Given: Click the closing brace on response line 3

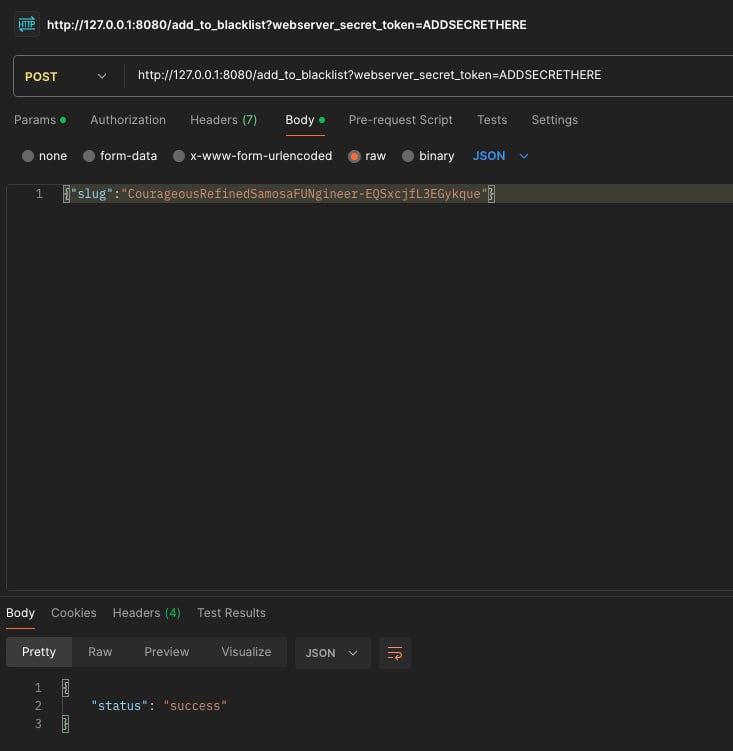Looking at the screenshot, I should [x=66, y=724].
